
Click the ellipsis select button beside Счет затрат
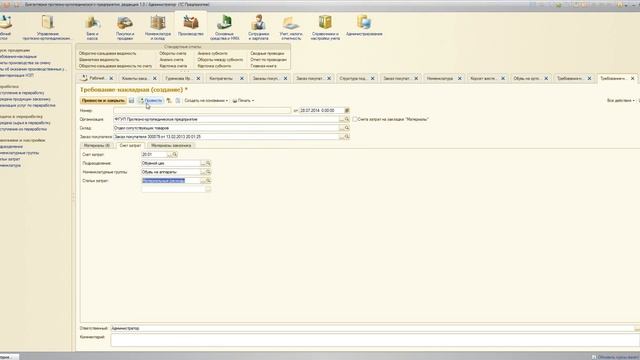pyautogui.click(x=169, y=155)
